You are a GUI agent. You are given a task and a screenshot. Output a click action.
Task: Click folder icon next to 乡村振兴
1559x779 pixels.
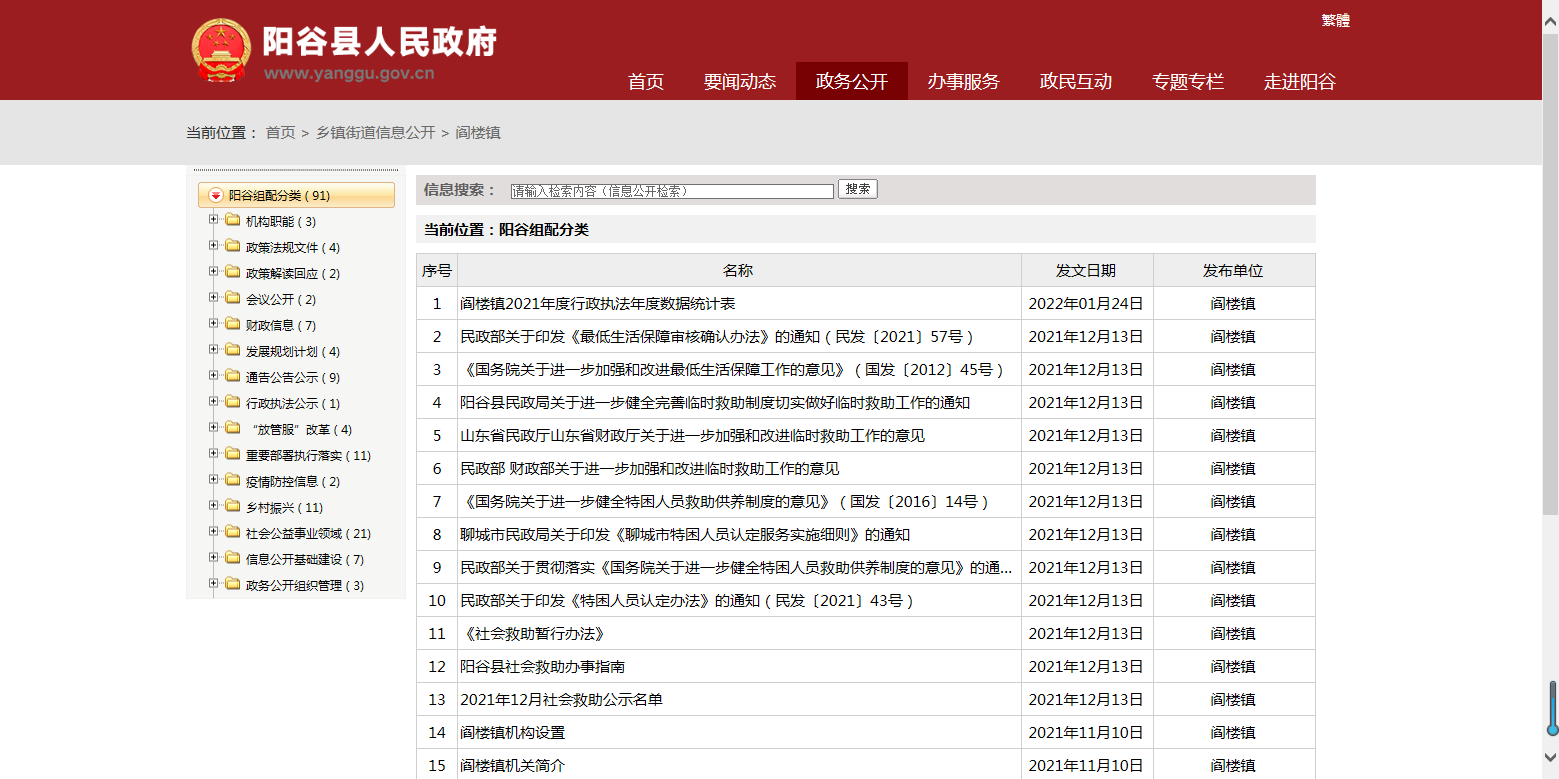232,506
